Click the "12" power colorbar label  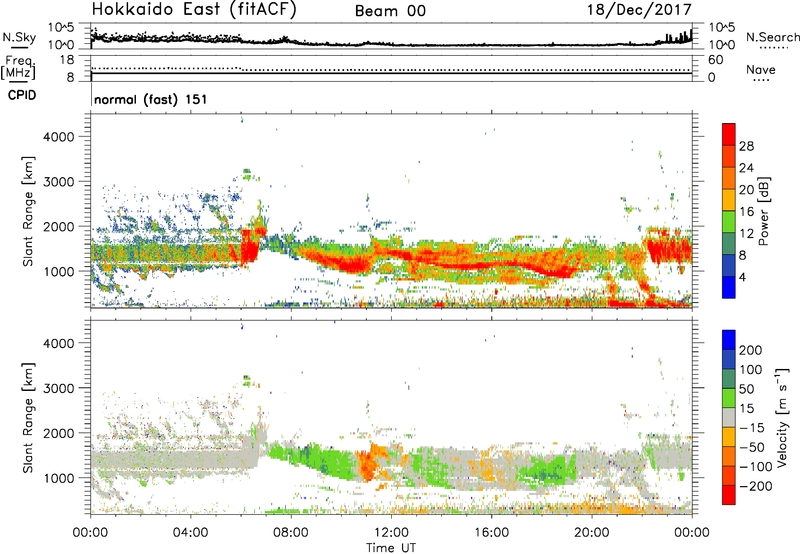(x=746, y=234)
